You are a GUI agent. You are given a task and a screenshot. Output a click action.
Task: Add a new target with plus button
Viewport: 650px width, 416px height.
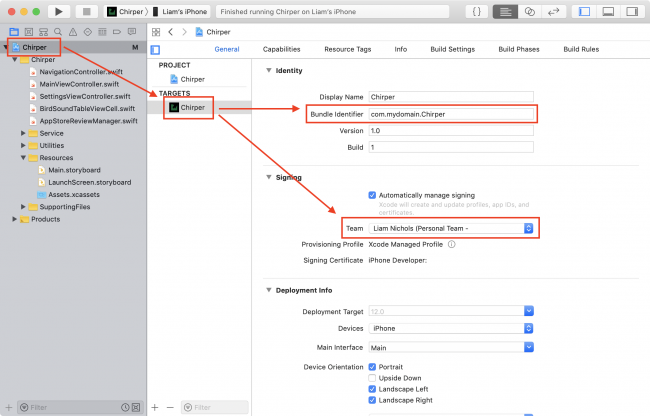(x=155, y=407)
